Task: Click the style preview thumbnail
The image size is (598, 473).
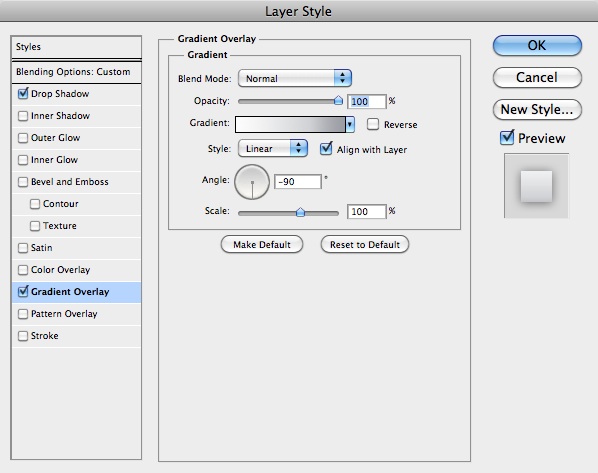Action: coord(537,186)
